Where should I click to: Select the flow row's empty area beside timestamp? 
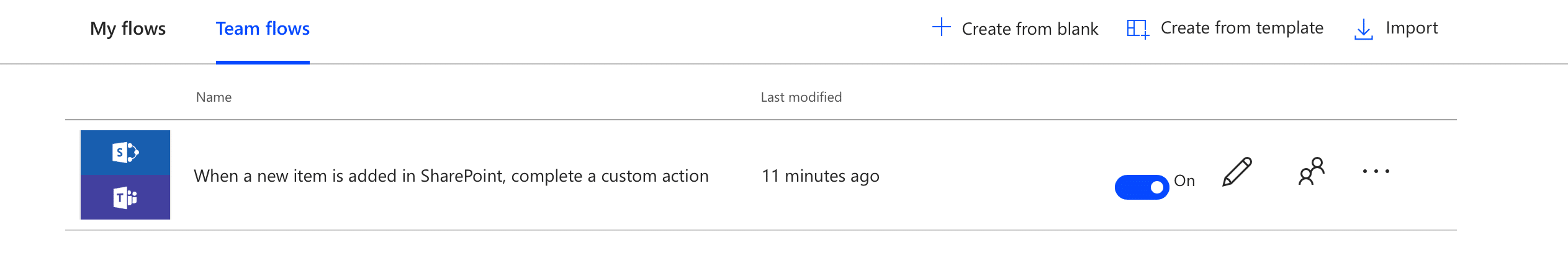point(993,176)
